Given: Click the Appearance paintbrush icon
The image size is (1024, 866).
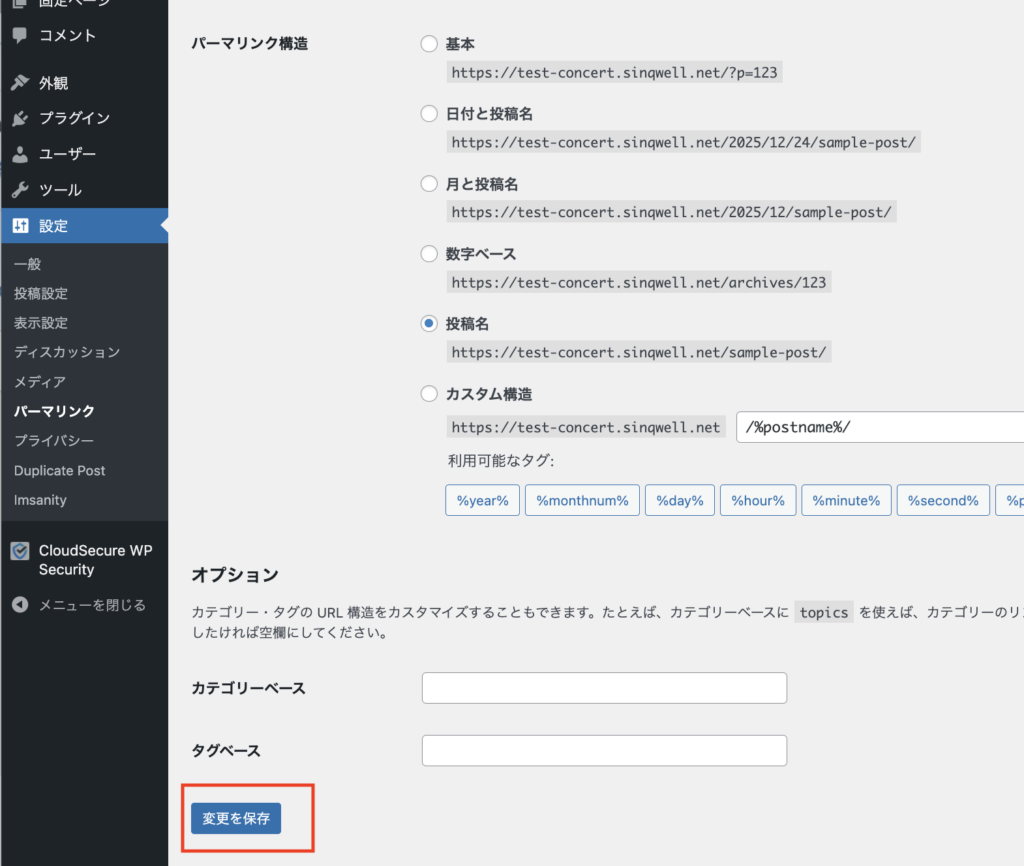Looking at the screenshot, I should (20, 83).
